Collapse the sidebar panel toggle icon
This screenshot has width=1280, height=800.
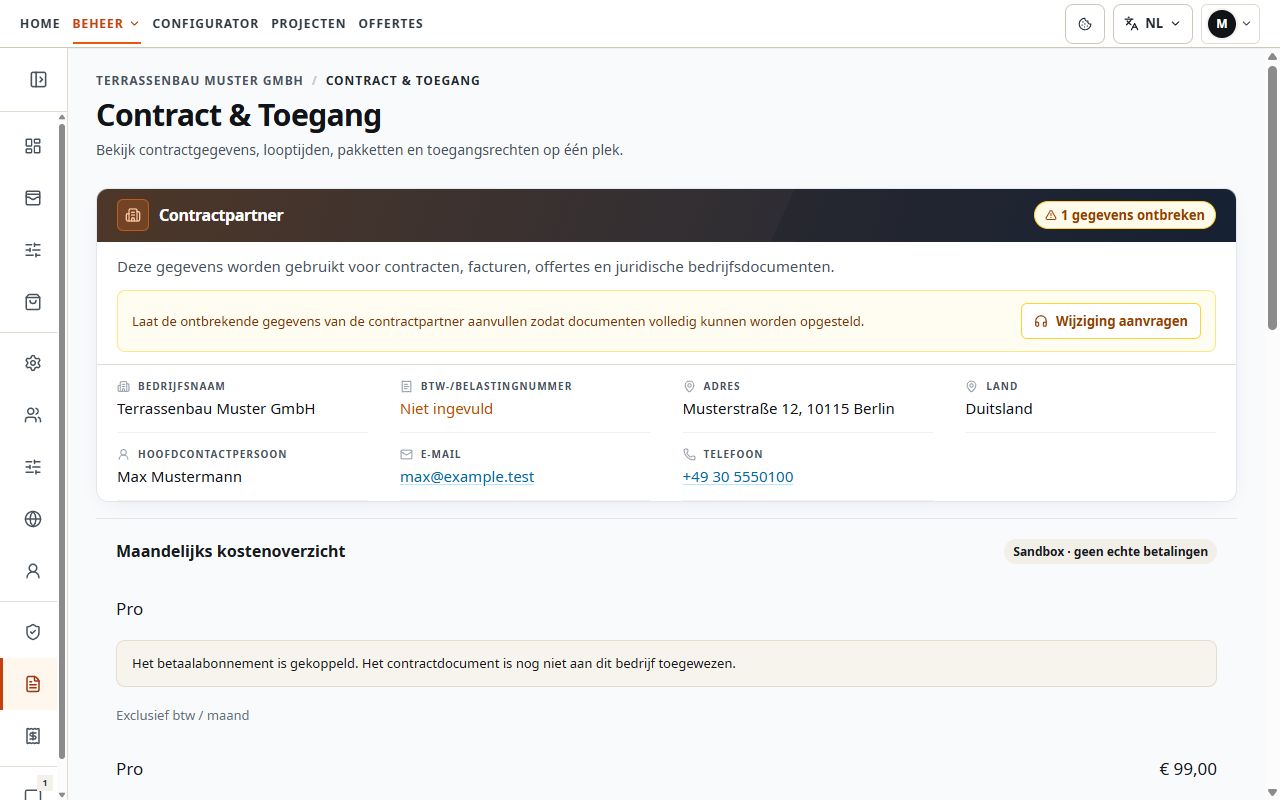tap(38, 80)
